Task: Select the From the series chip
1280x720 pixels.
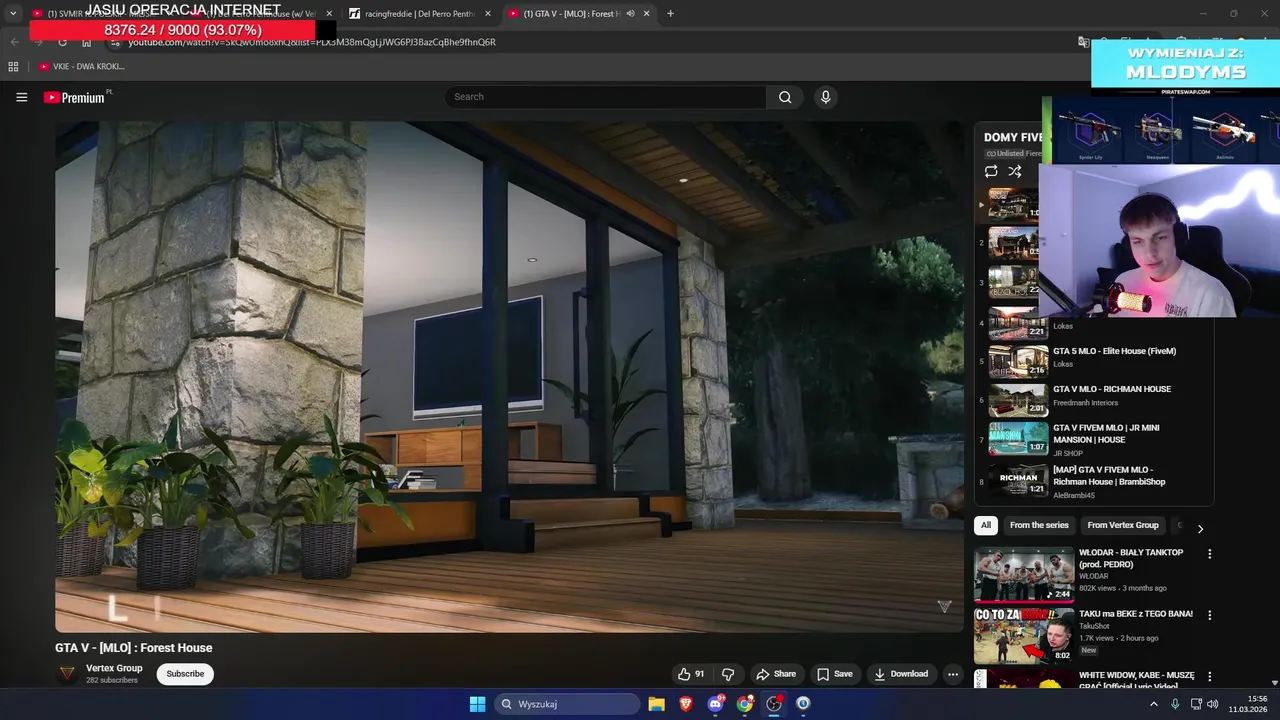Action: [x=1039, y=525]
